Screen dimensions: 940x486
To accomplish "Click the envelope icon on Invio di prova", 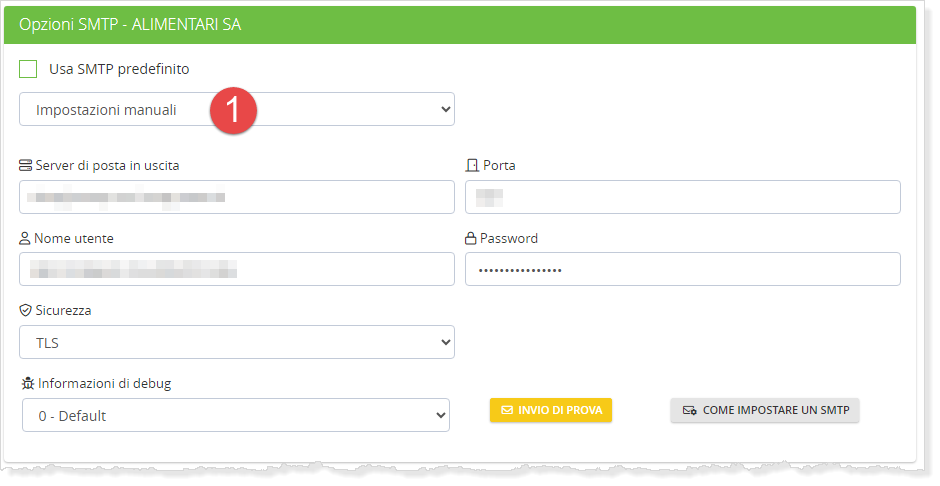I will (x=507, y=410).
